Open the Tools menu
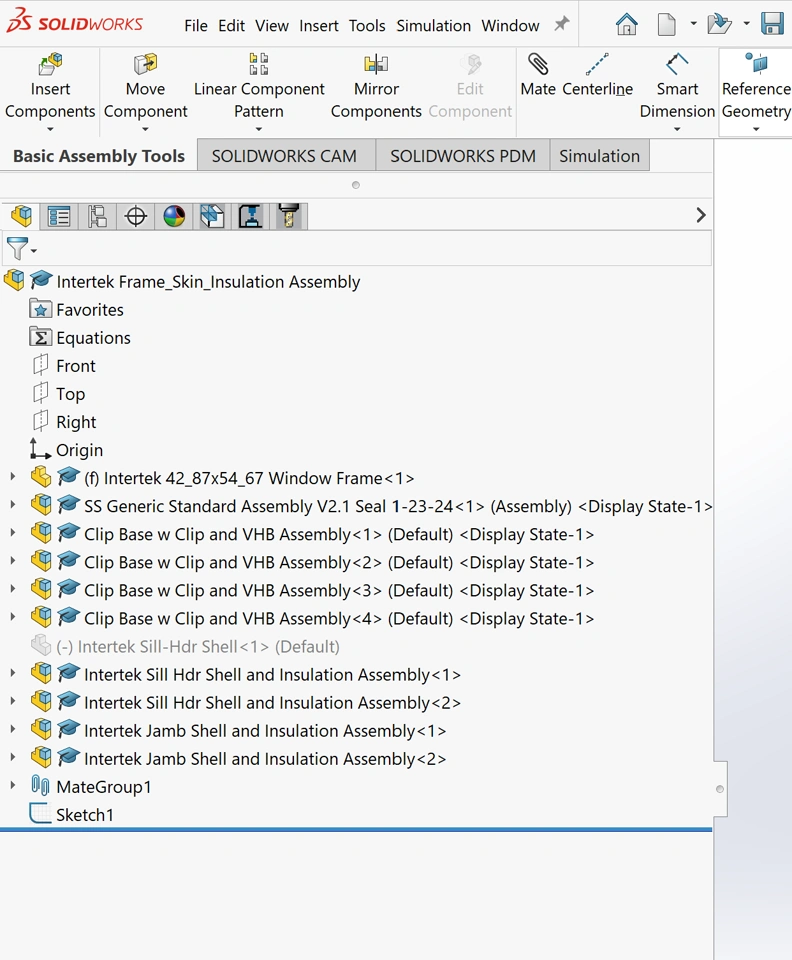The image size is (792, 960). point(367,26)
